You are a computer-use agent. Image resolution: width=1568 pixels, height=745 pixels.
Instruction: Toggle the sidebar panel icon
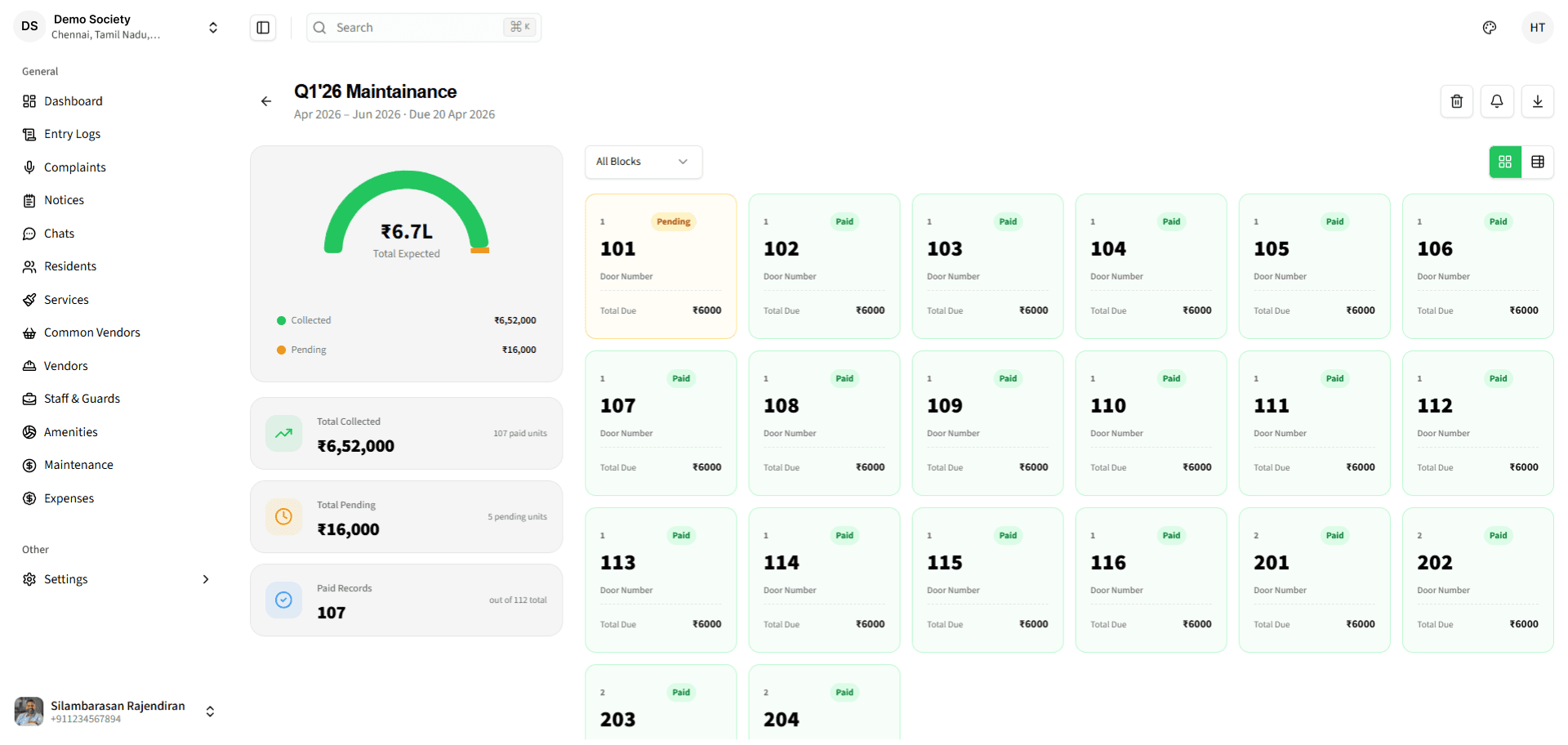(x=263, y=28)
